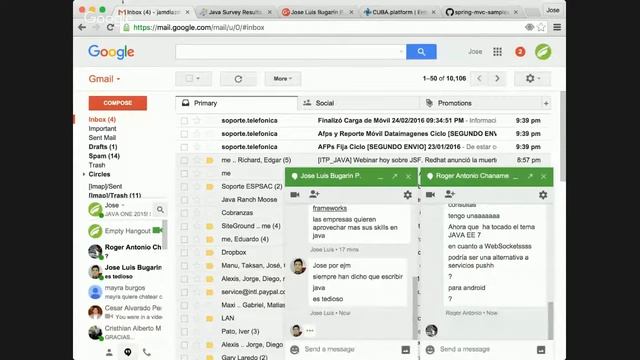
Task: Switch to spring-mvc-sample browser tab
Action: [x=482, y=12]
